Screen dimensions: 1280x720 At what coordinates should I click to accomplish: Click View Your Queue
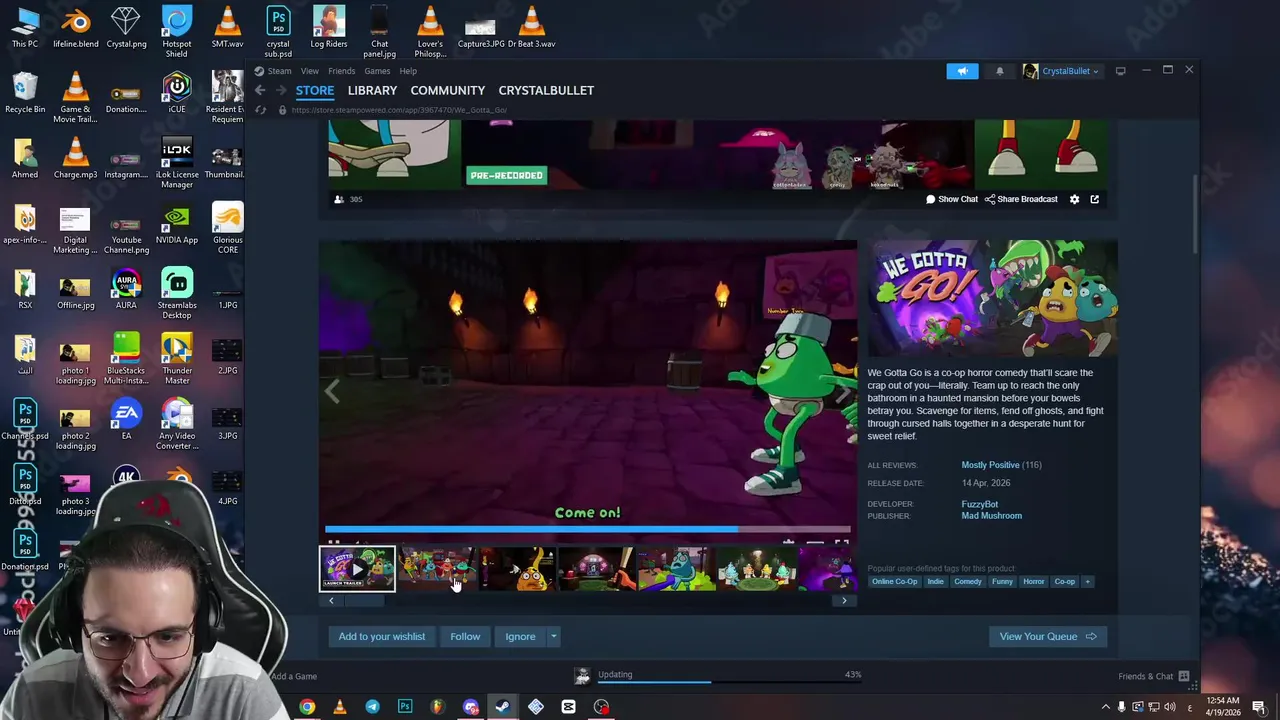(1047, 636)
